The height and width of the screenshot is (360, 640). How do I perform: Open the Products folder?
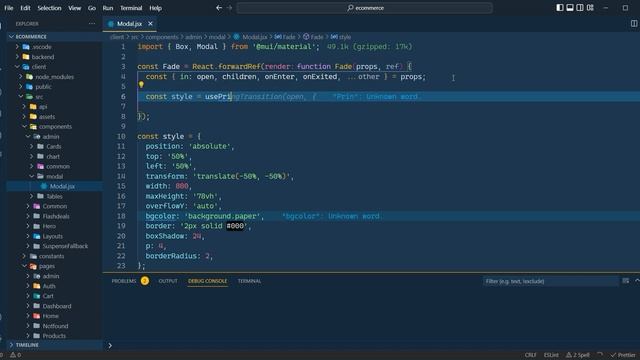click(x=54, y=336)
